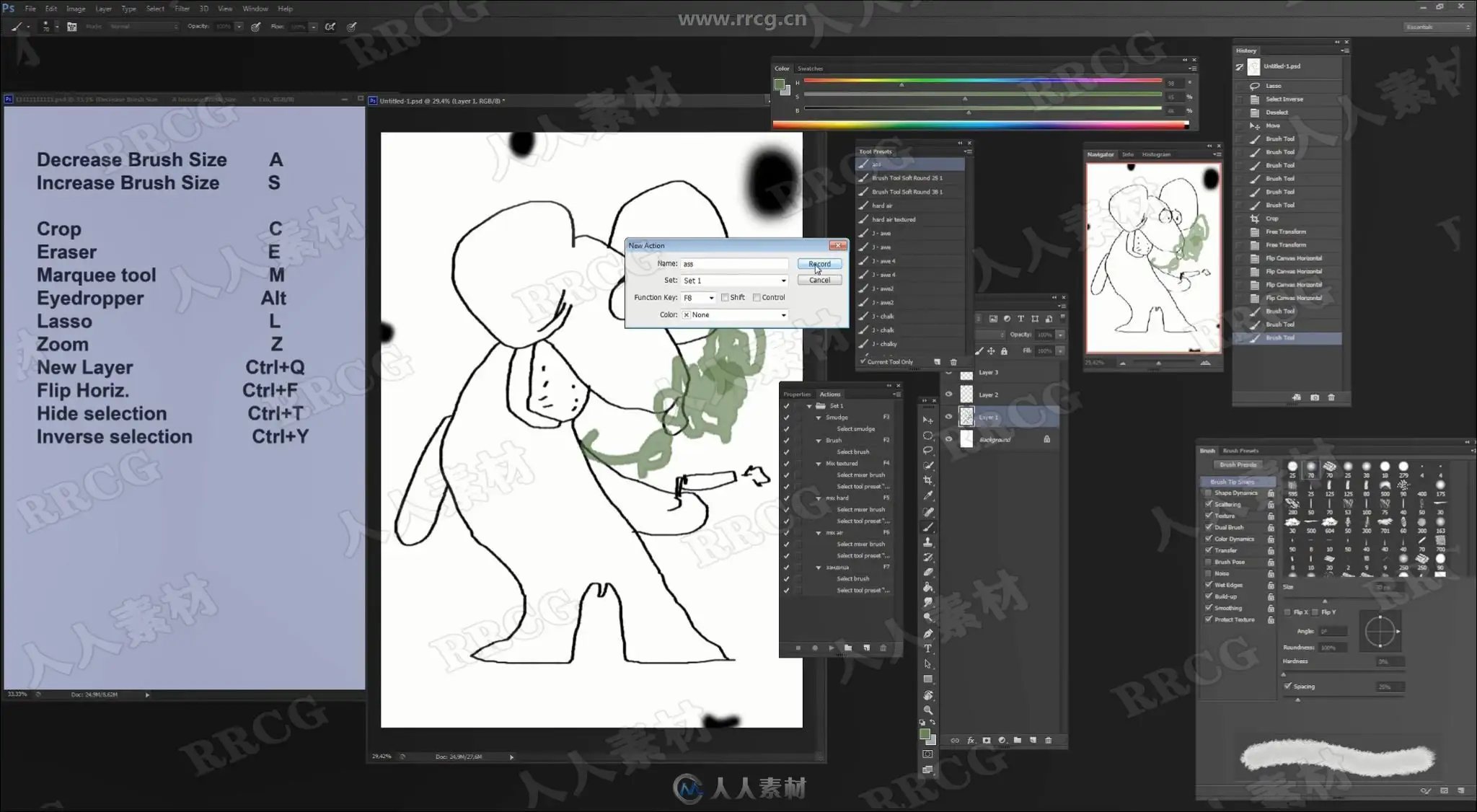This screenshot has height=812, width=1477.
Task: Select the Crop tool in toolbar
Action: point(928,480)
